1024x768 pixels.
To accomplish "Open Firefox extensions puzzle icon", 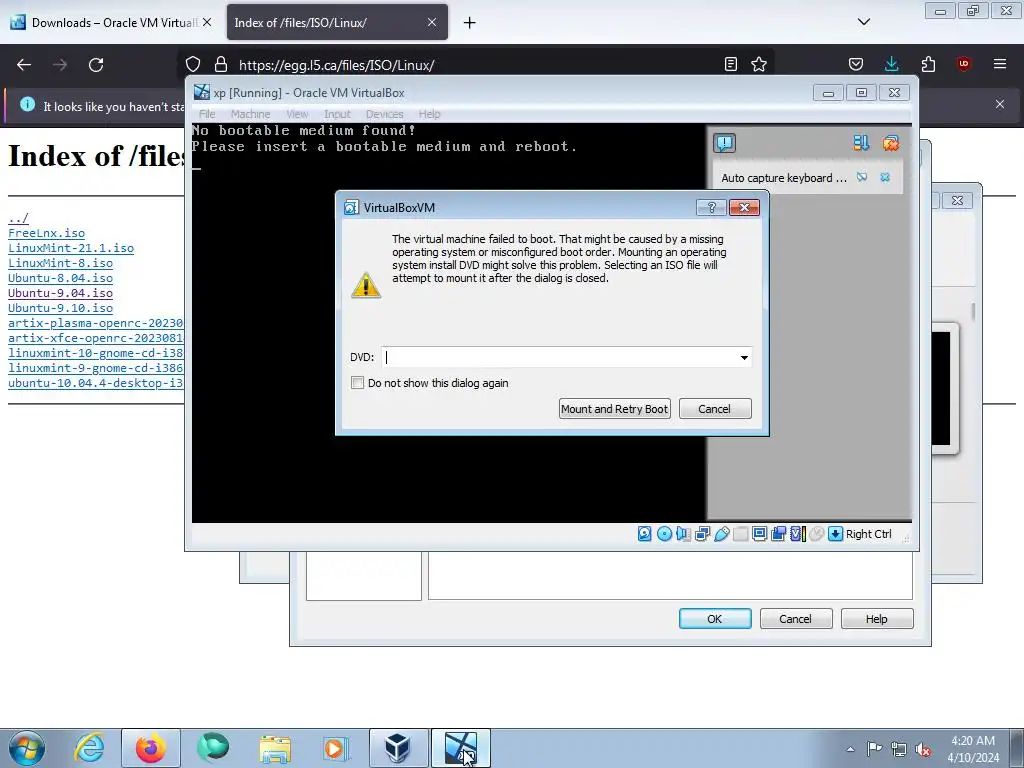I will click(928, 64).
